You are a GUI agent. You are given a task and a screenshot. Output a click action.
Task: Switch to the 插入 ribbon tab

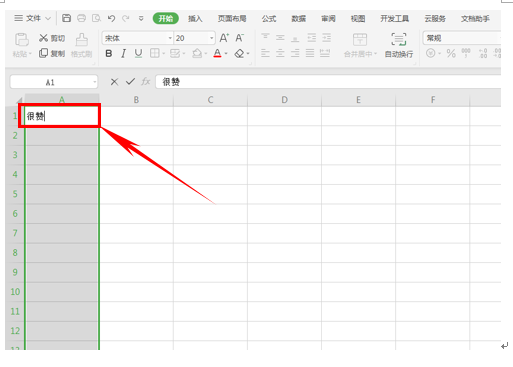point(195,19)
